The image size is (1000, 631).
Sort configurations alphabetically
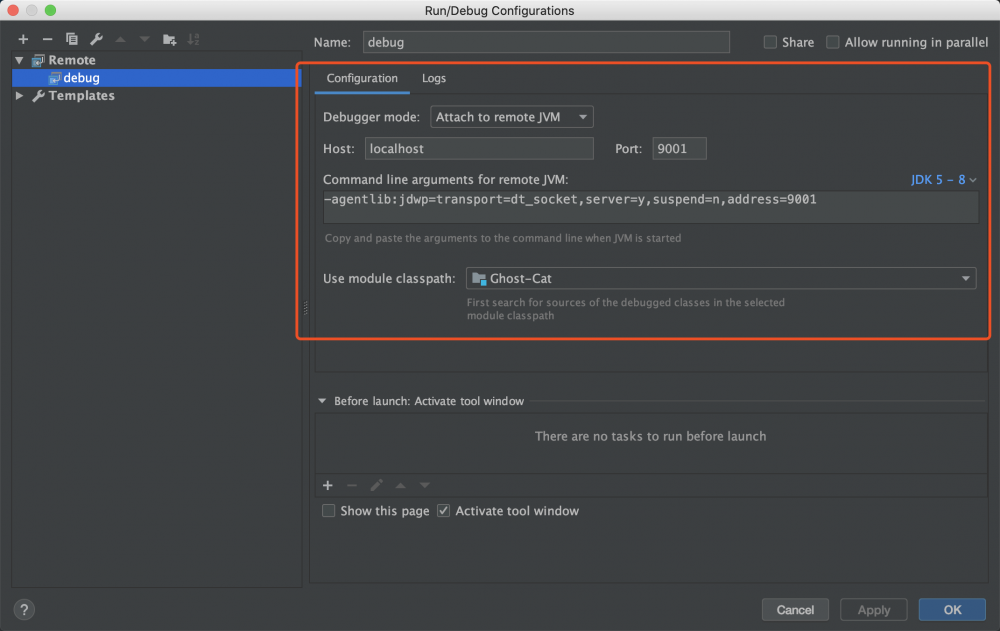[193, 40]
